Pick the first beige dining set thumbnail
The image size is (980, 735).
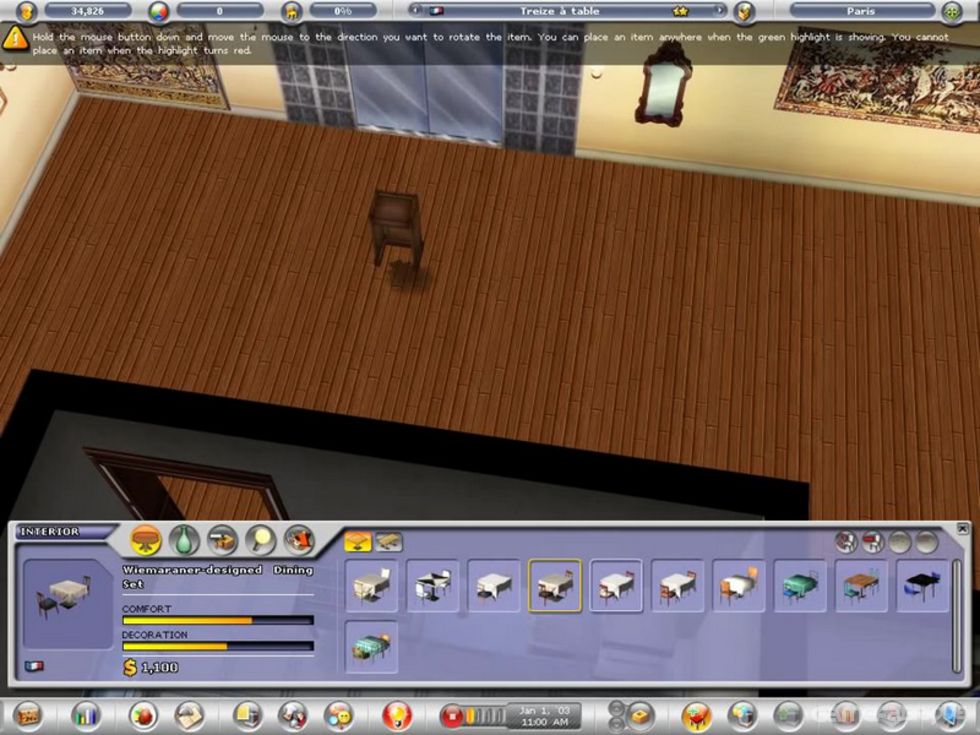[371, 586]
